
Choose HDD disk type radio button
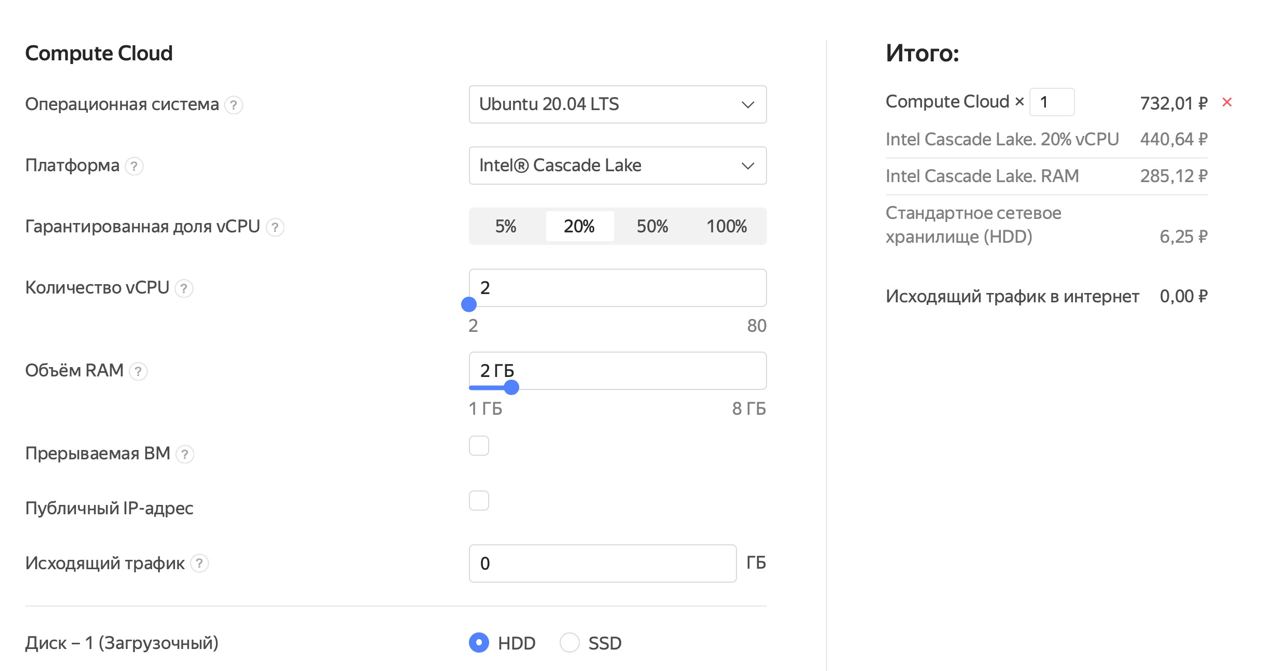coord(479,642)
